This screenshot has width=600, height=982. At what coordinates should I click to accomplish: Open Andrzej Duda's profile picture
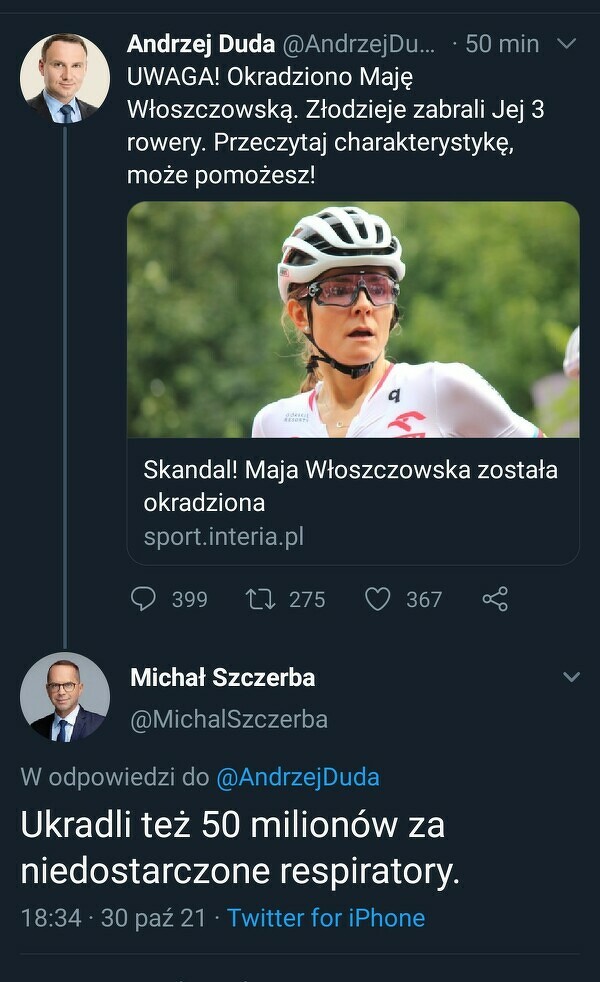[x=65, y=79]
